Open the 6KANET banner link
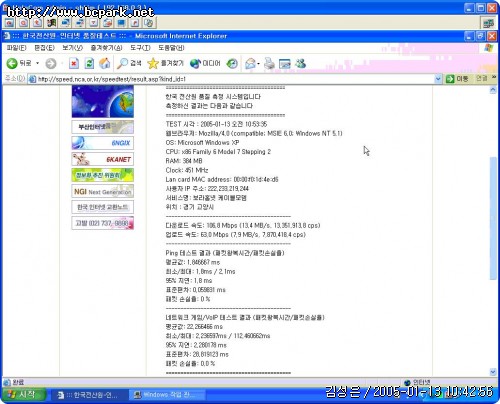500x404 pixels. [103, 159]
